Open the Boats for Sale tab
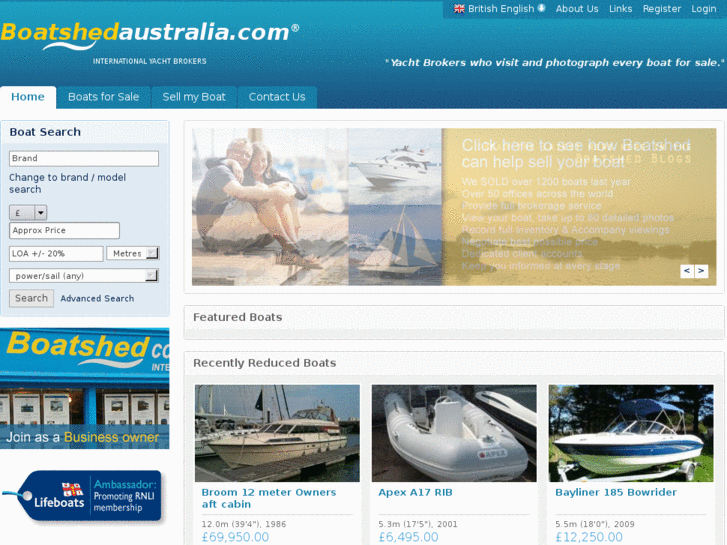This screenshot has width=727, height=545. [x=103, y=97]
